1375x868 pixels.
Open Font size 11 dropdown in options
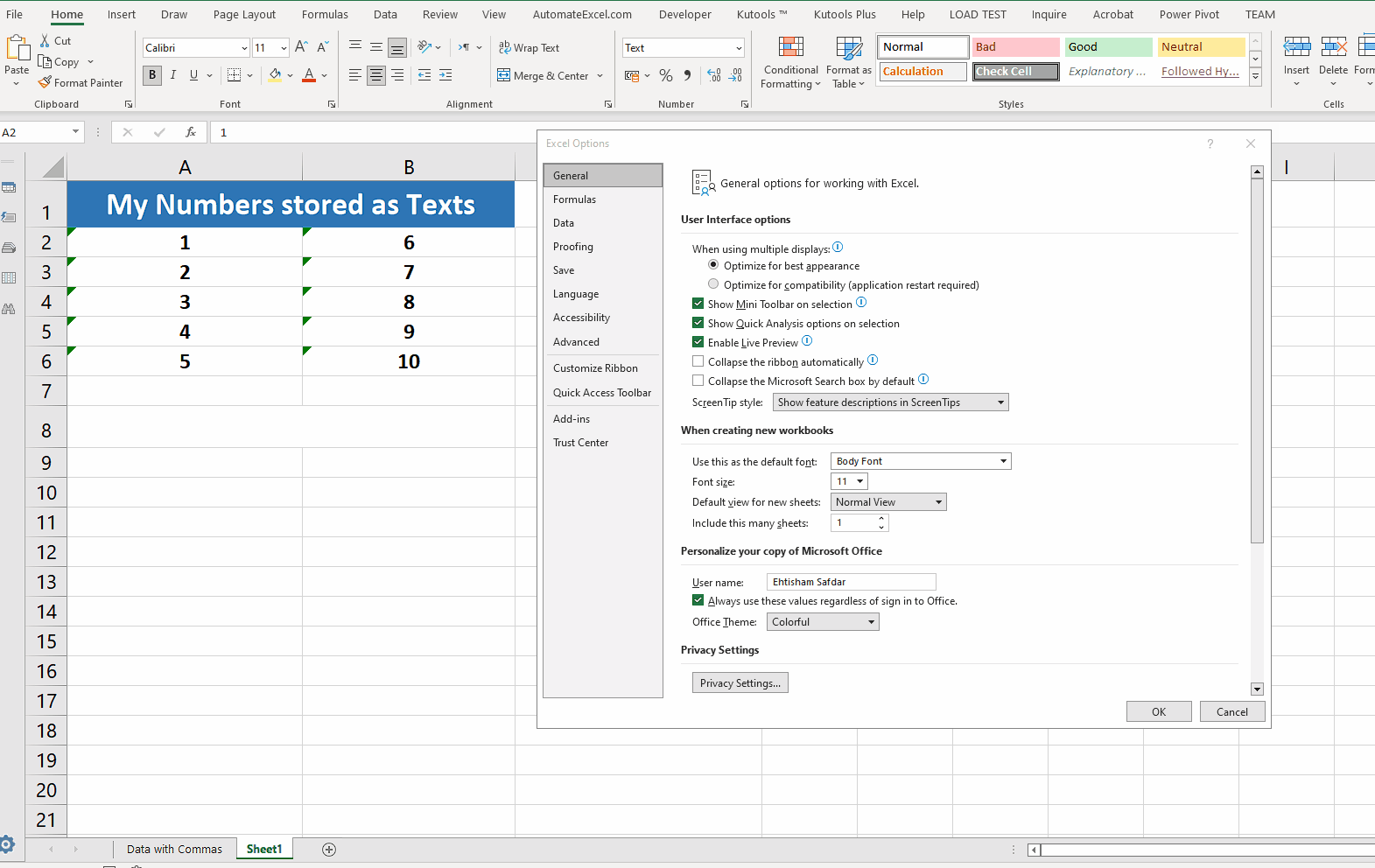[x=849, y=481]
